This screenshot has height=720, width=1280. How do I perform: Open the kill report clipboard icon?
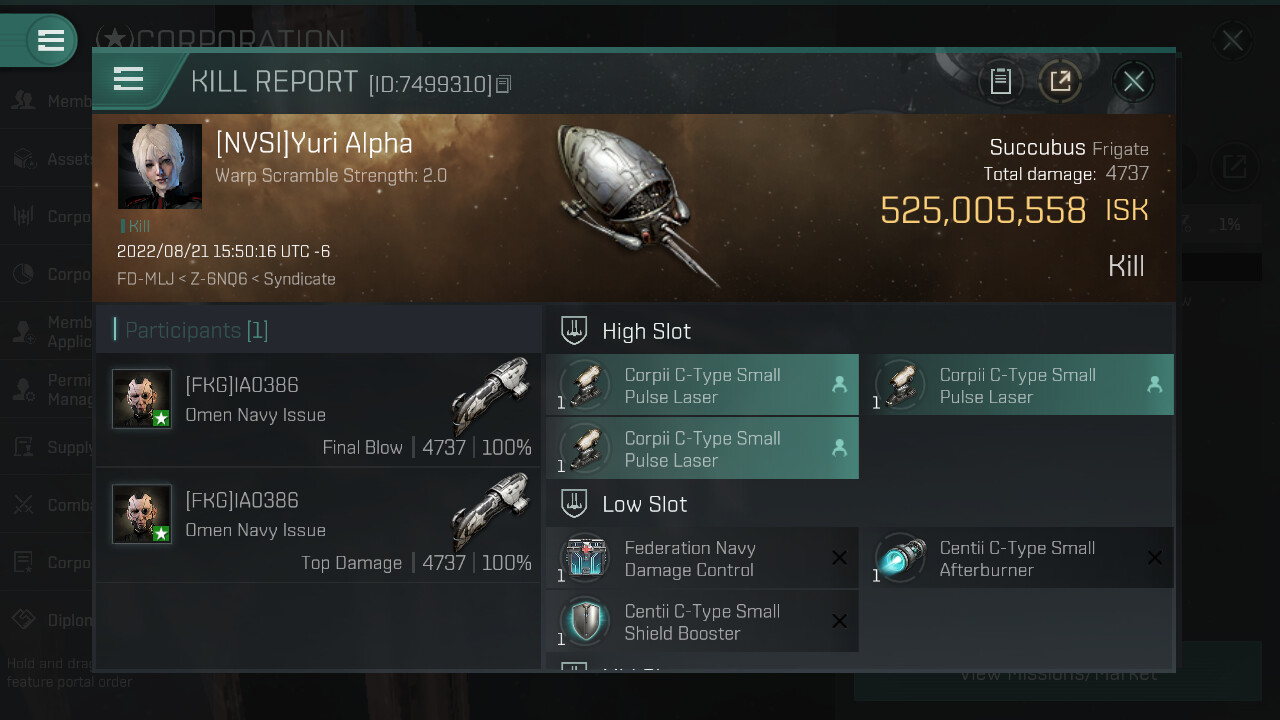click(x=1001, y=81)
